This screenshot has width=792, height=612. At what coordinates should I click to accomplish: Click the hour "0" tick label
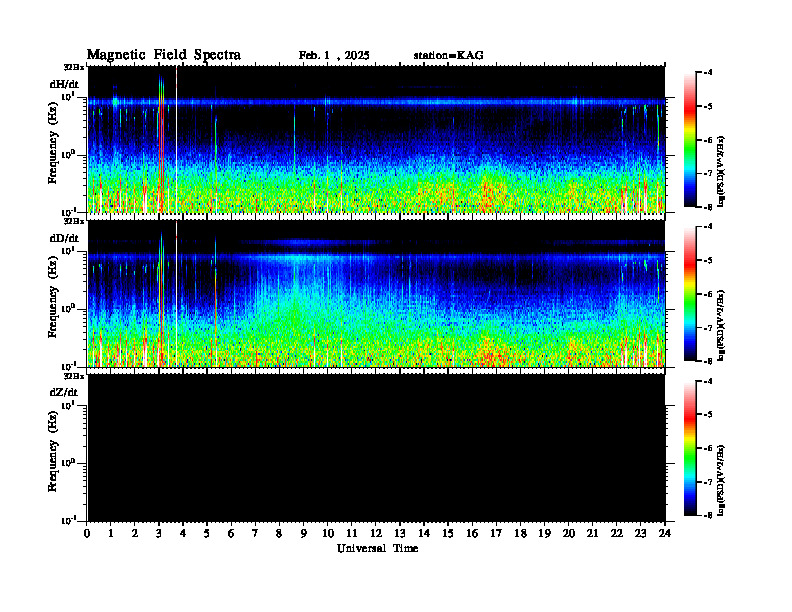(x=87, y=533)
